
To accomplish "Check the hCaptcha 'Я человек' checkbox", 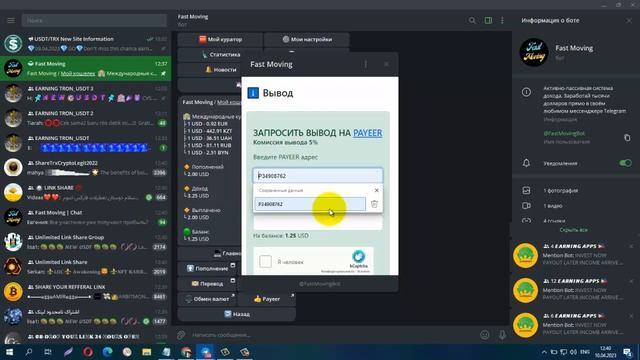I will click(x=265, y=261).
